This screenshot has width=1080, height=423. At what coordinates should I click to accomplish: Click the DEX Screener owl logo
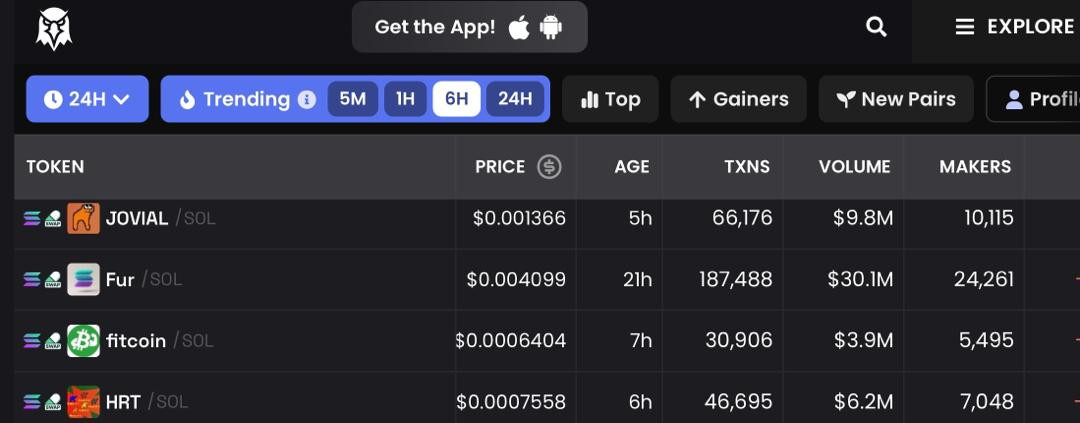tap(54, 28)
